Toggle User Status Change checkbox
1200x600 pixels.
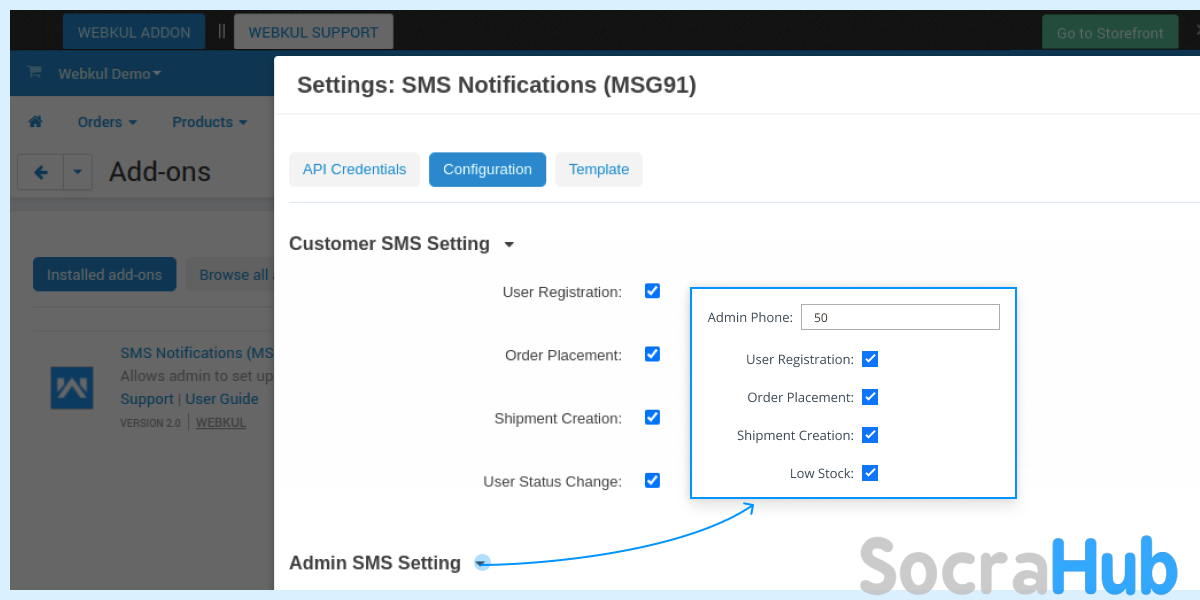(x=652, y=480)
